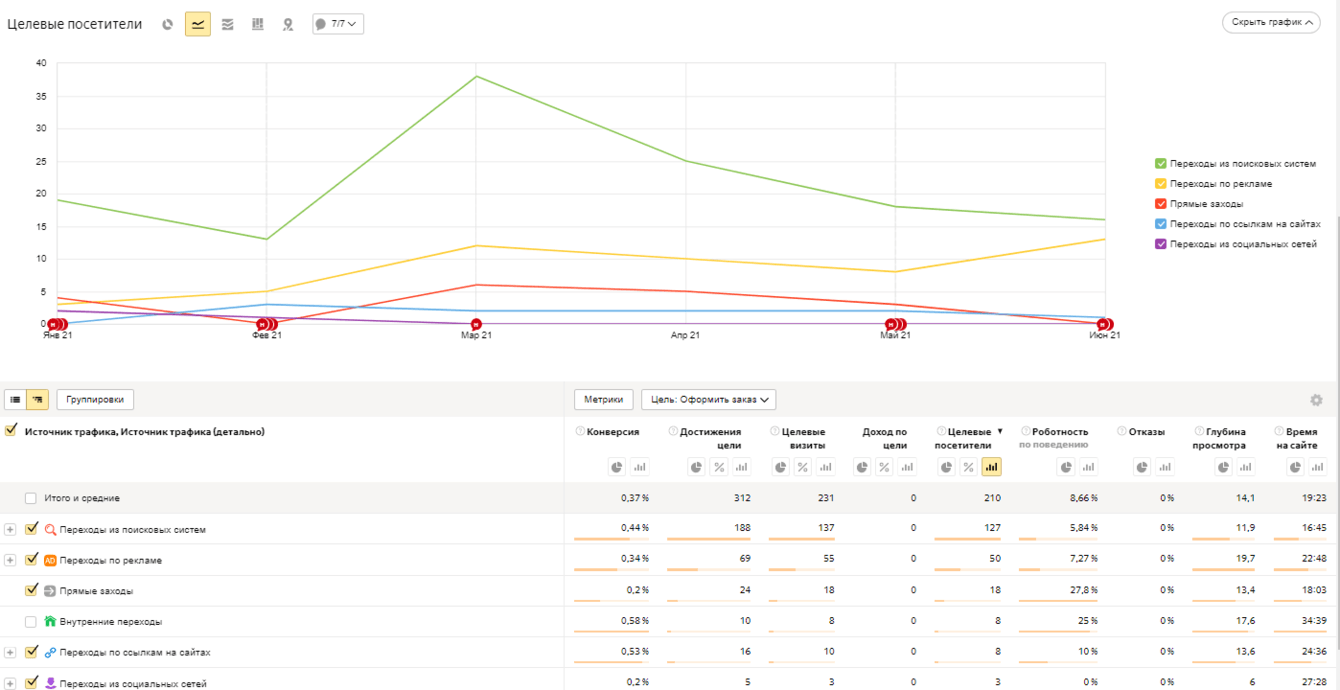Click percent icon under Достижения цели column

pyautogui.click(x=719, y=467)
